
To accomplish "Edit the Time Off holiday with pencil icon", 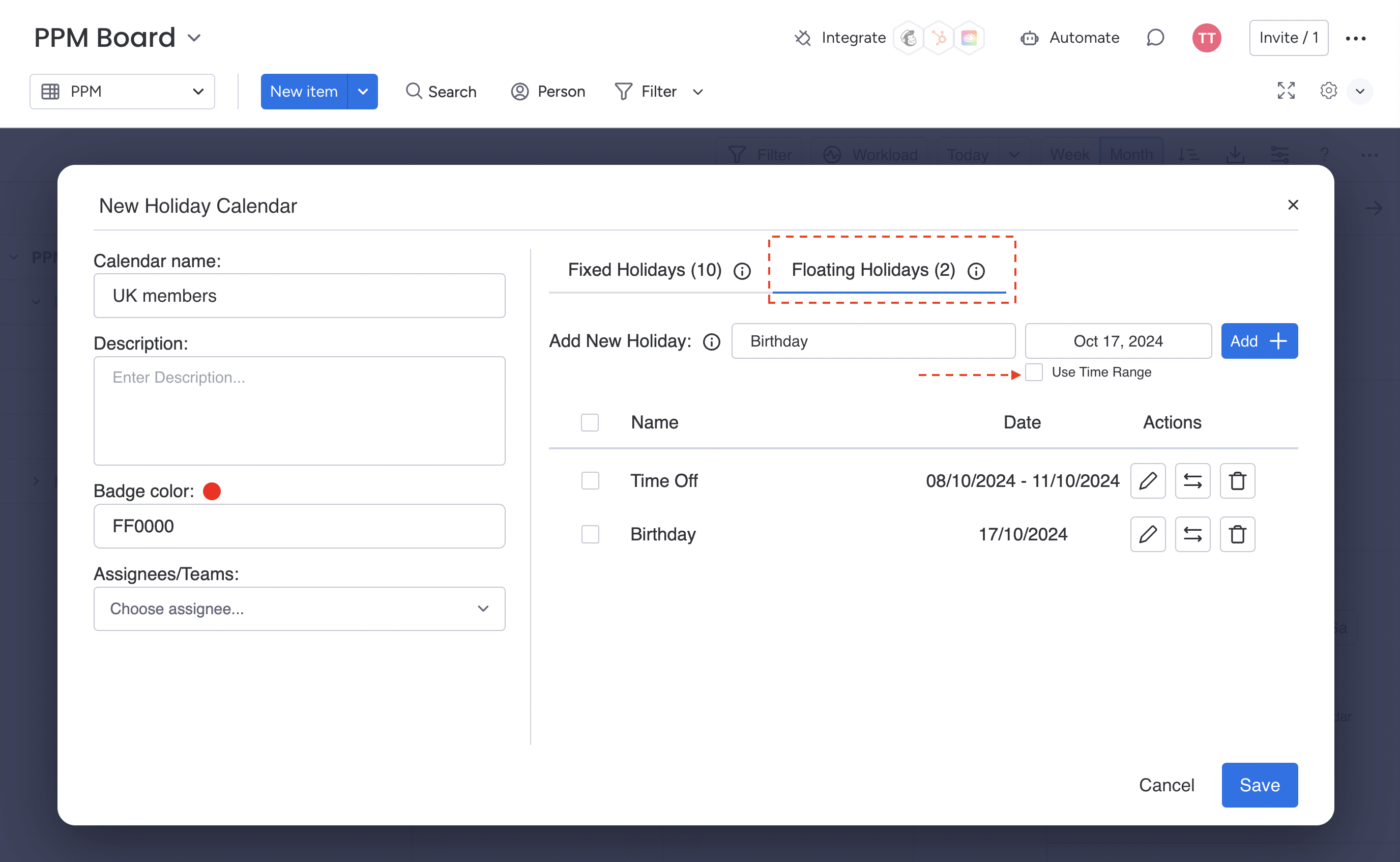I will point(1148,480).
